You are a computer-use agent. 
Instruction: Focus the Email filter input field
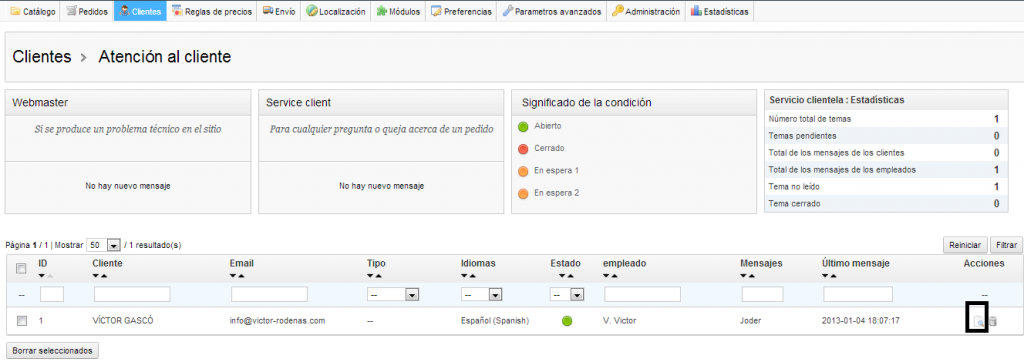[x=270, y=295]
